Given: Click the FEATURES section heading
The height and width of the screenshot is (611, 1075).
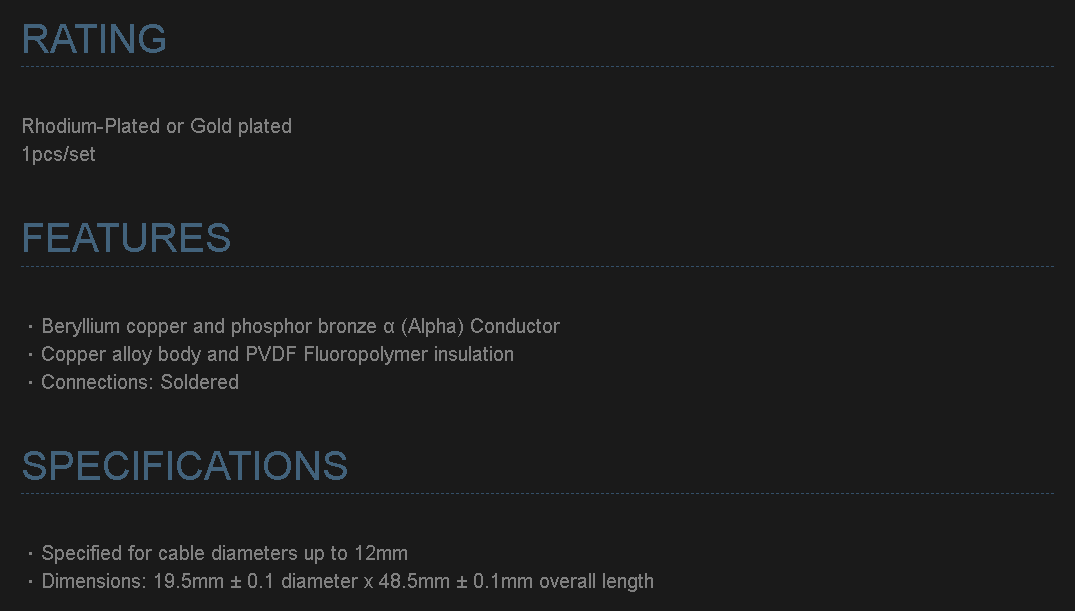Looking at the screenshot, I should click(x=126, y=239).
